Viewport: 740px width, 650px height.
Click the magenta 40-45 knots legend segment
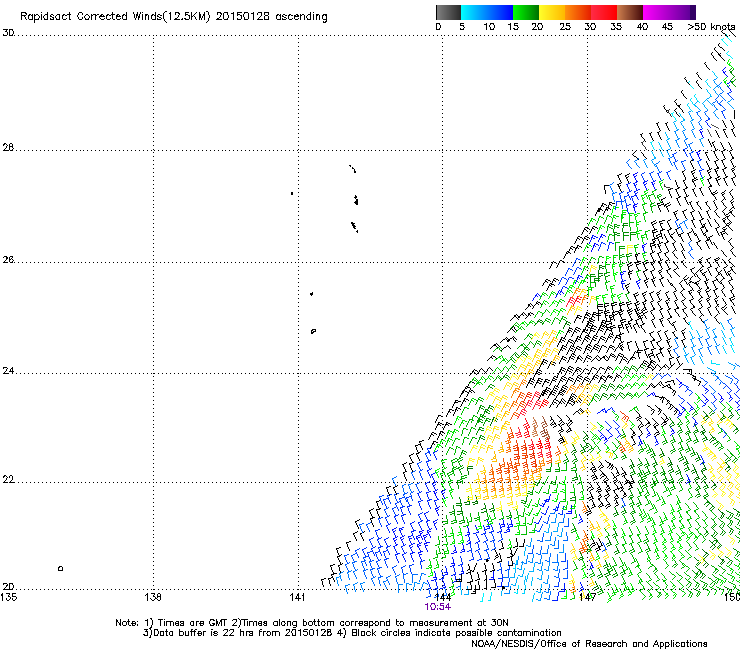[x=656, y=12]
